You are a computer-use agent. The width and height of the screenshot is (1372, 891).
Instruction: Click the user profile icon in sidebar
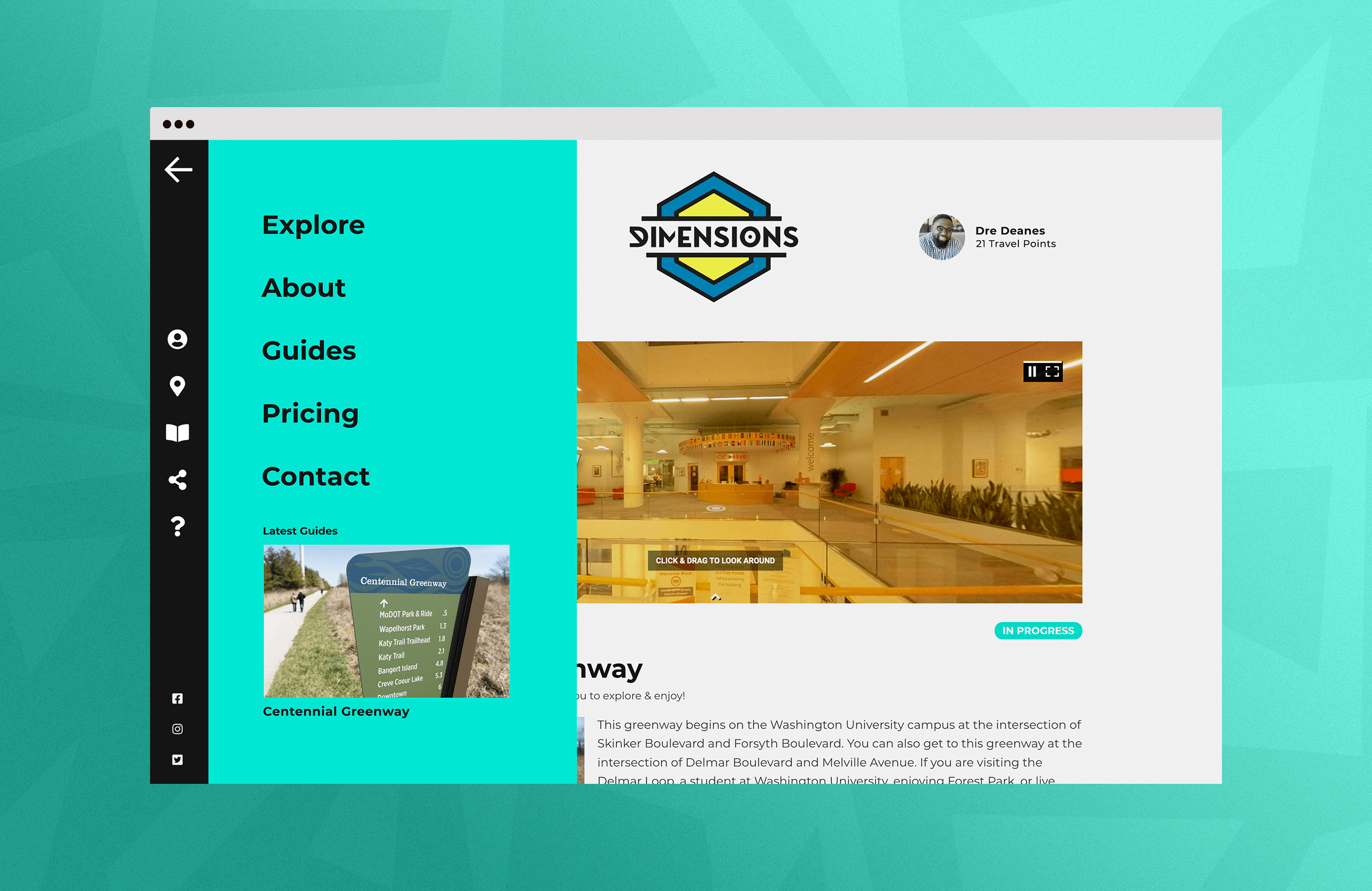click(177, 339)
